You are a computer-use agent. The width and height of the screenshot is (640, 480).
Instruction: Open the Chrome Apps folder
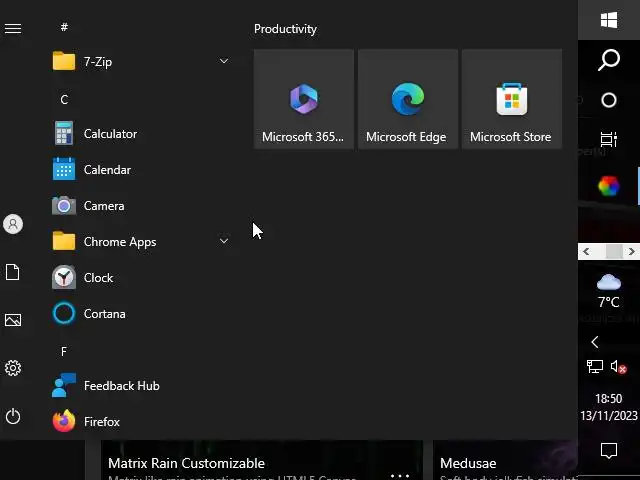[141, 241]
